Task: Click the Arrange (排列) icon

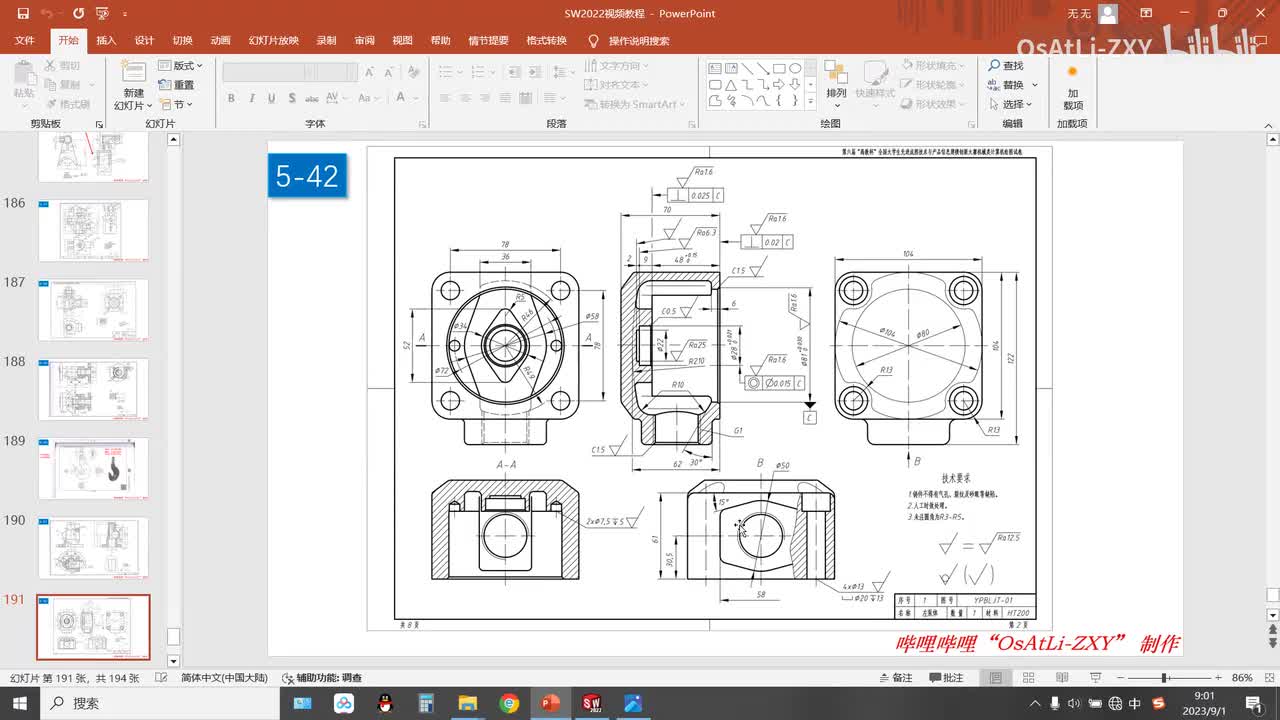Action: pos(836,72)
